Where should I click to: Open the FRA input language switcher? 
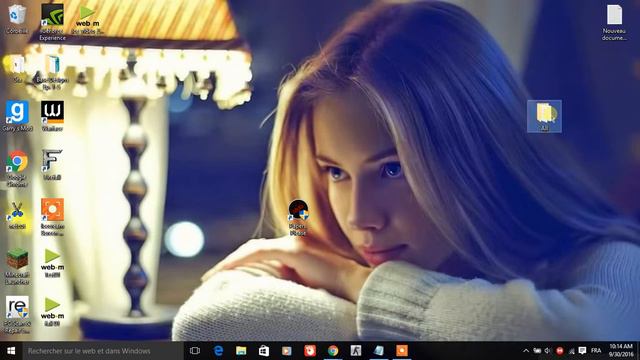[x=596, y=351]
